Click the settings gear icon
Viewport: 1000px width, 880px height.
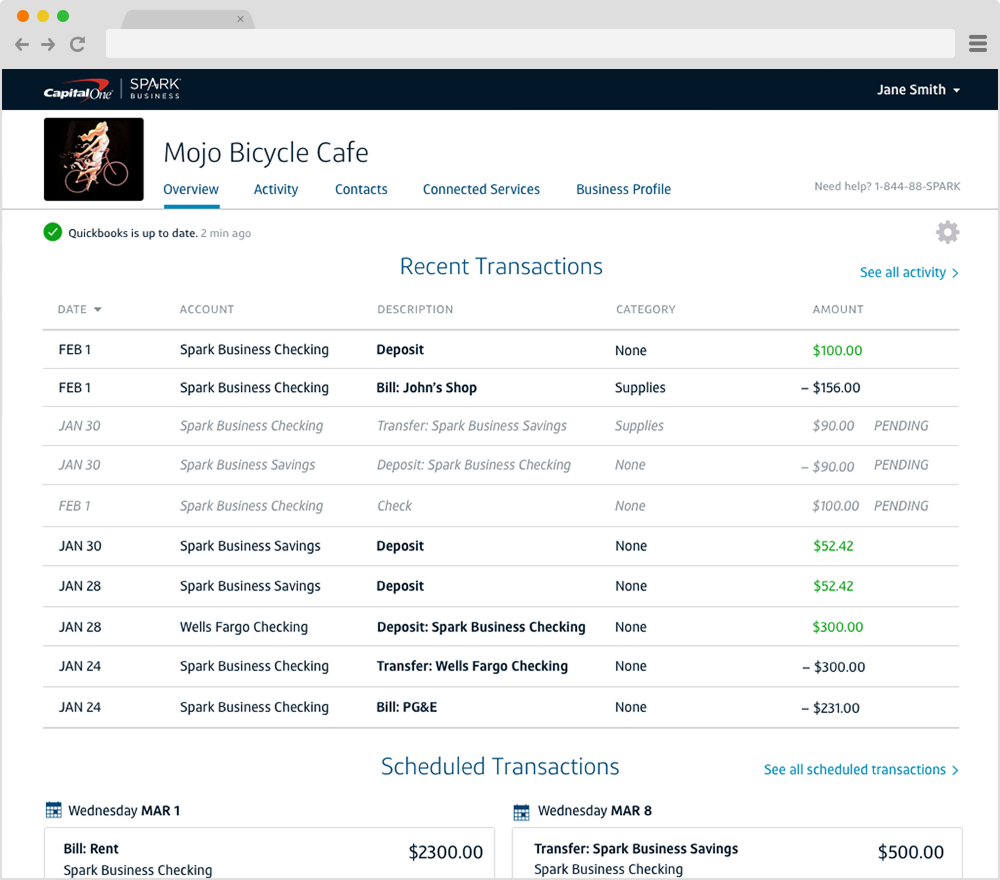pyautogui.click(x=947, y=233)
